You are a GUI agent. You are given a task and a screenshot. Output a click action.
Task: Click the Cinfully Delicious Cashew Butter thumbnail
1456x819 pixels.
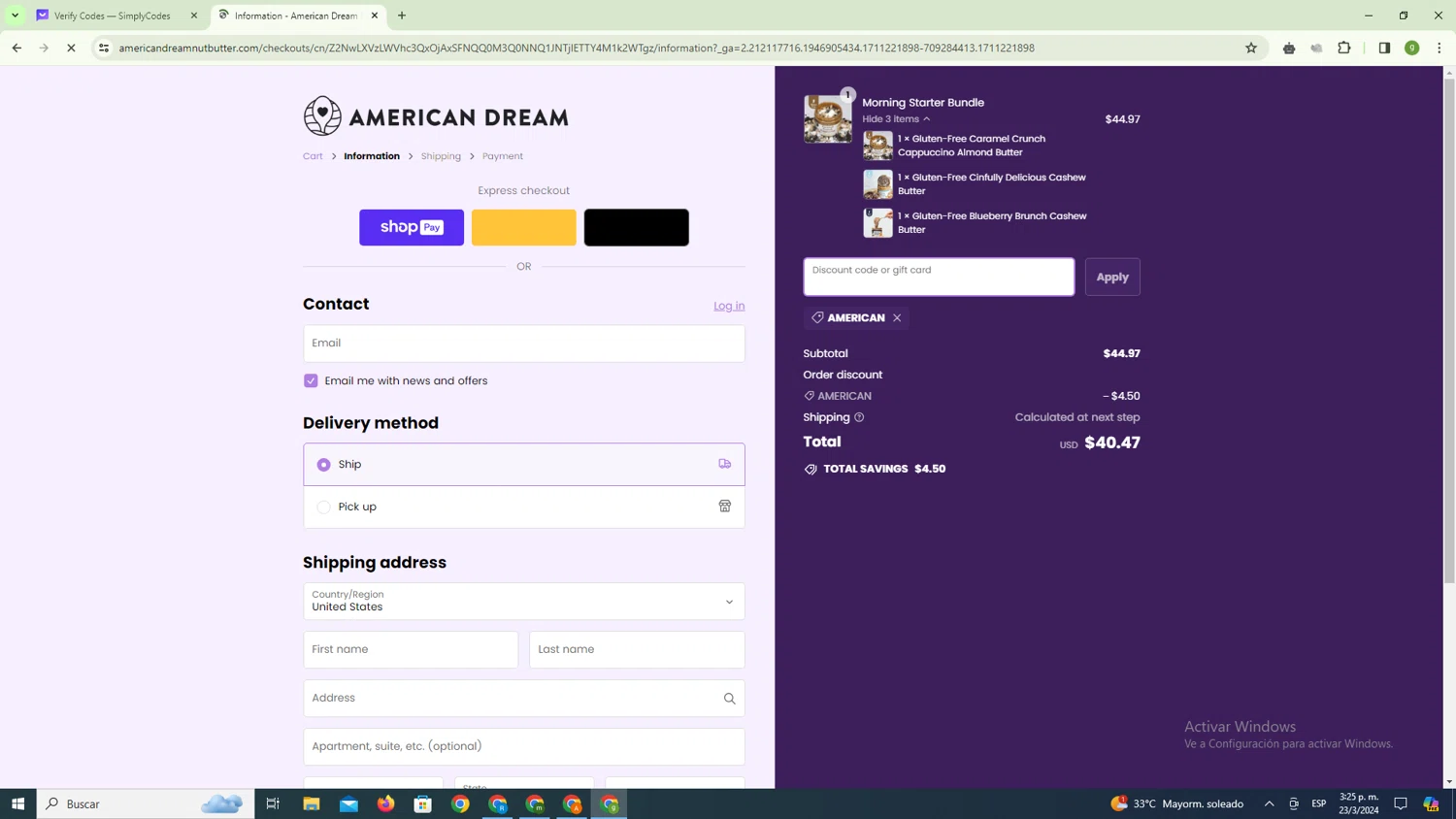pyautogui.click(x=877, y=184)
